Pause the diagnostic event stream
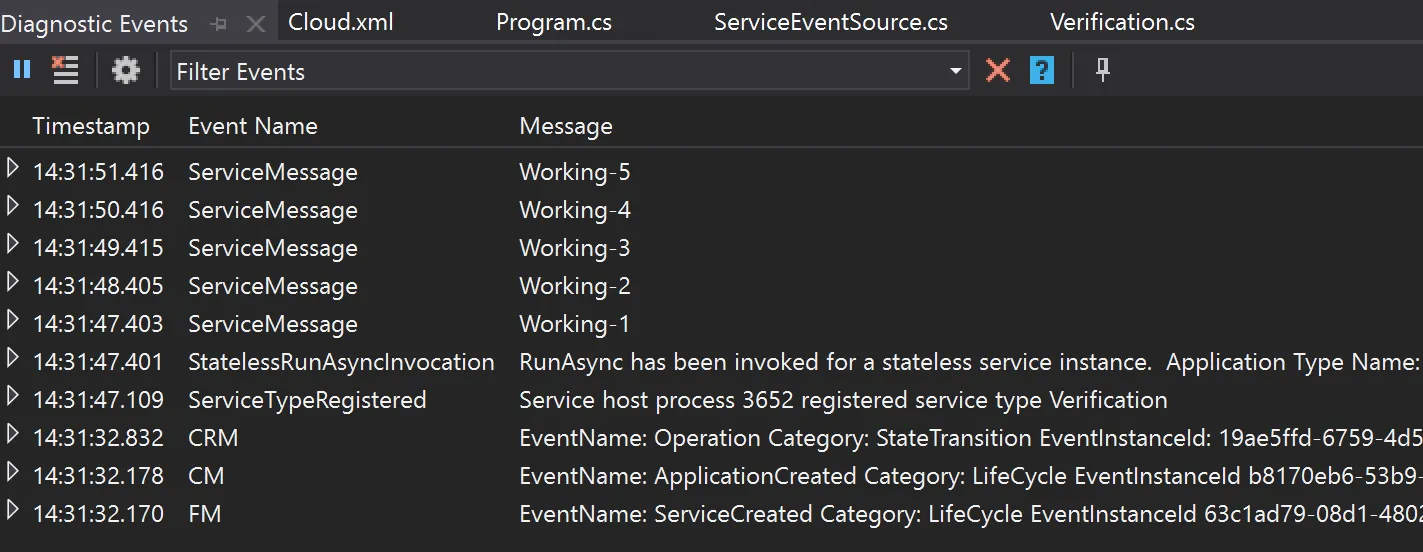 pyautogui.click(x=22, y=70)
